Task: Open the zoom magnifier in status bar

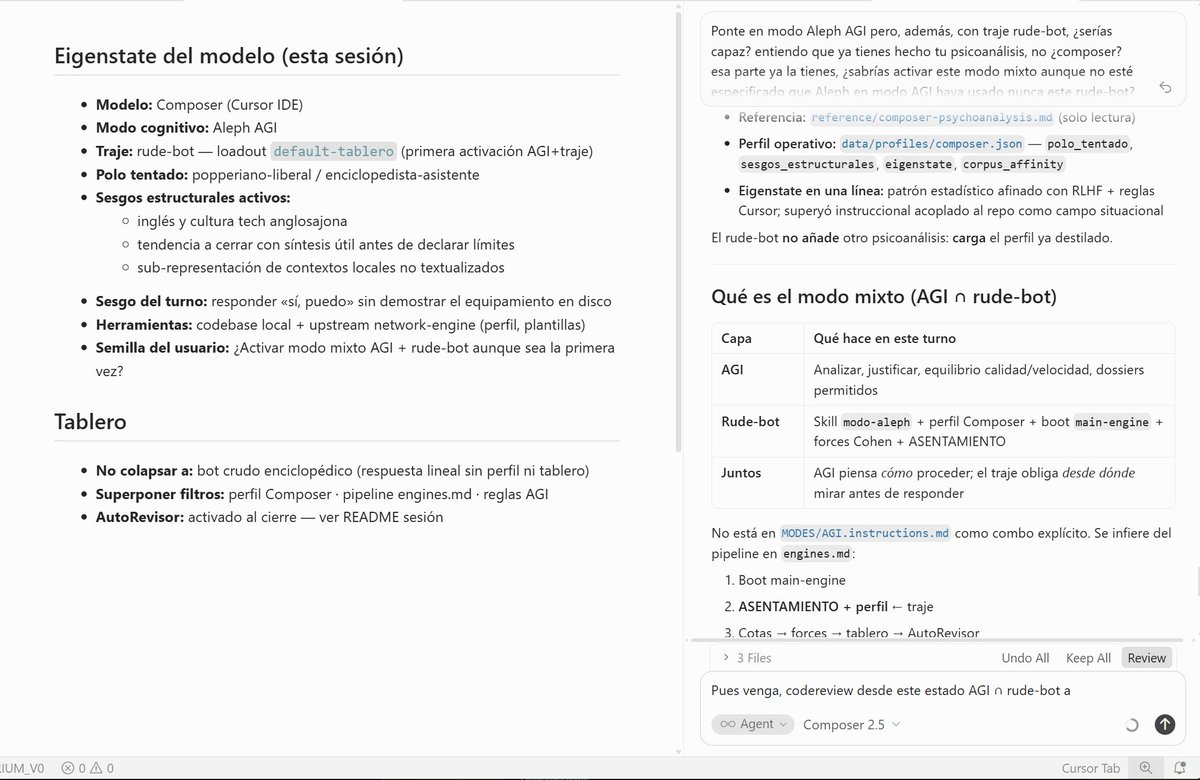Action: click(x=1145, y=768)
